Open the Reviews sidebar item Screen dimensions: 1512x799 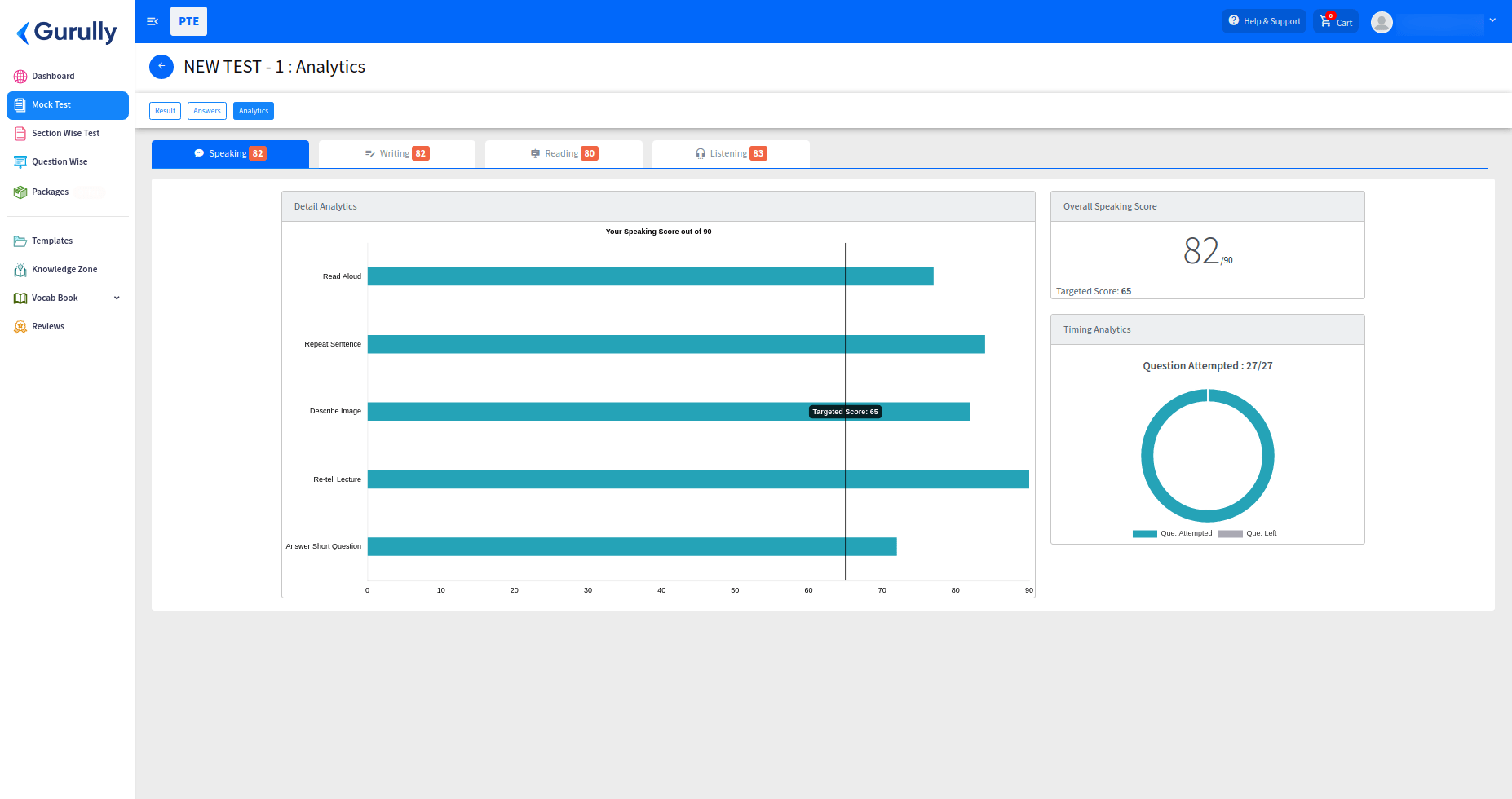47,327
